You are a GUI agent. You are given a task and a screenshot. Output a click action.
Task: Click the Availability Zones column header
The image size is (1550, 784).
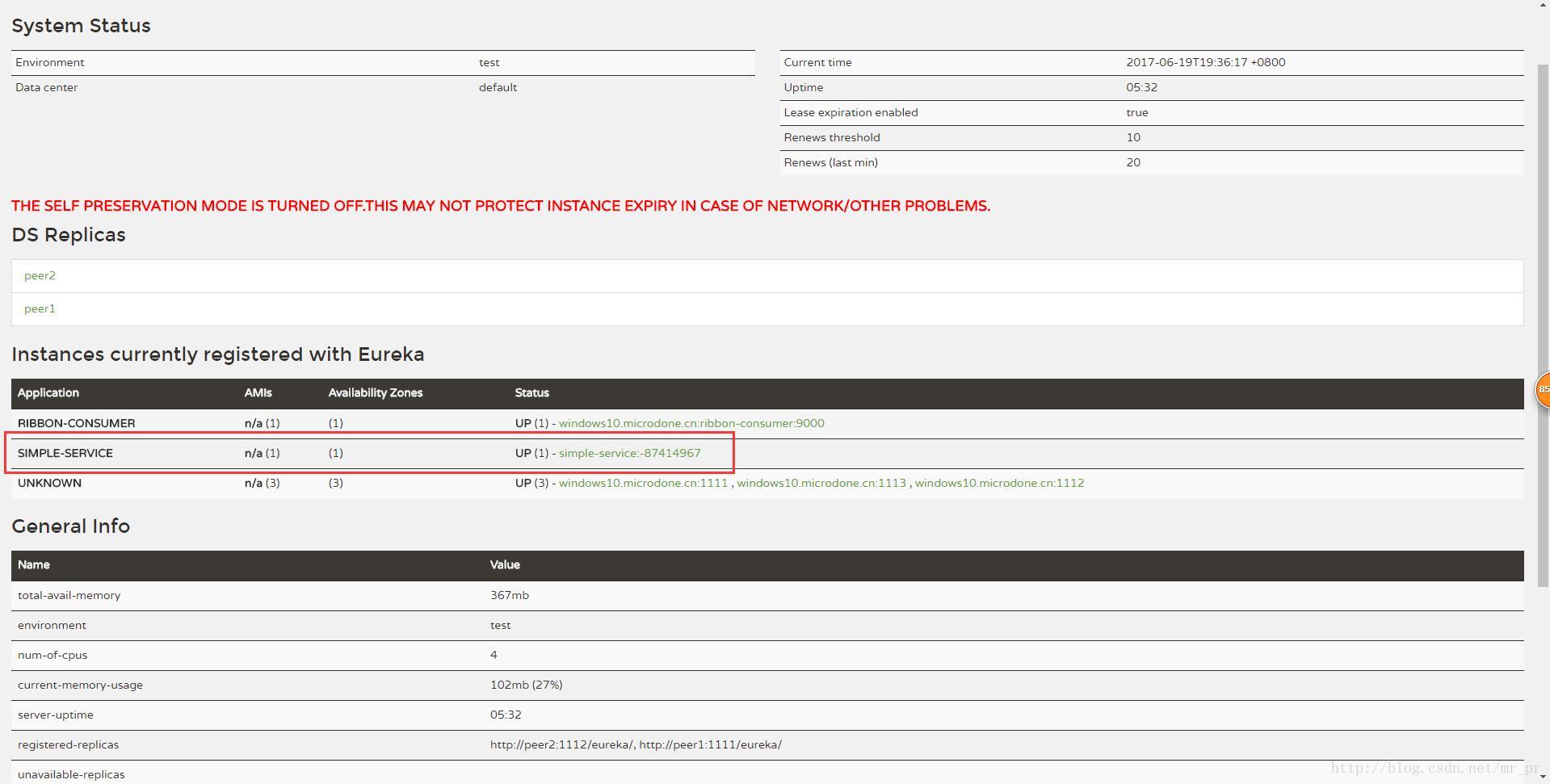375,393
